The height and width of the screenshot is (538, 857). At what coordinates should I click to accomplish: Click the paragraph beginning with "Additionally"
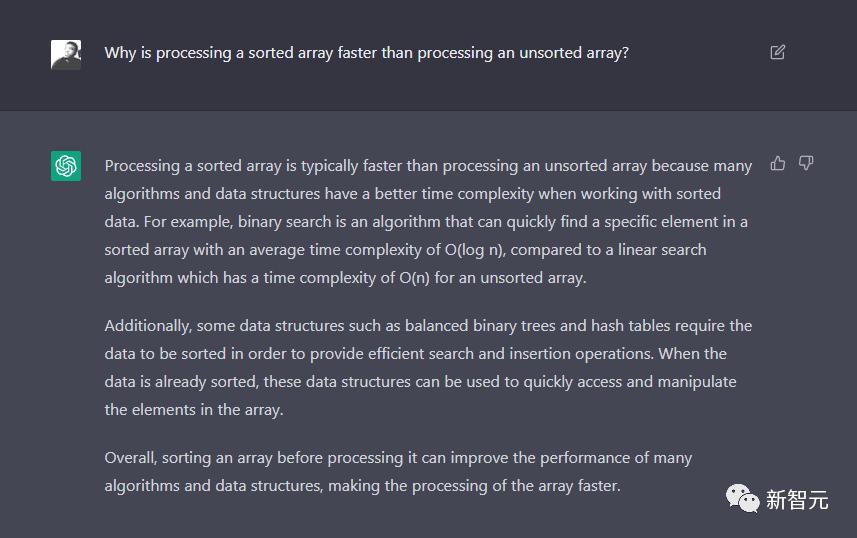[428, 367]
